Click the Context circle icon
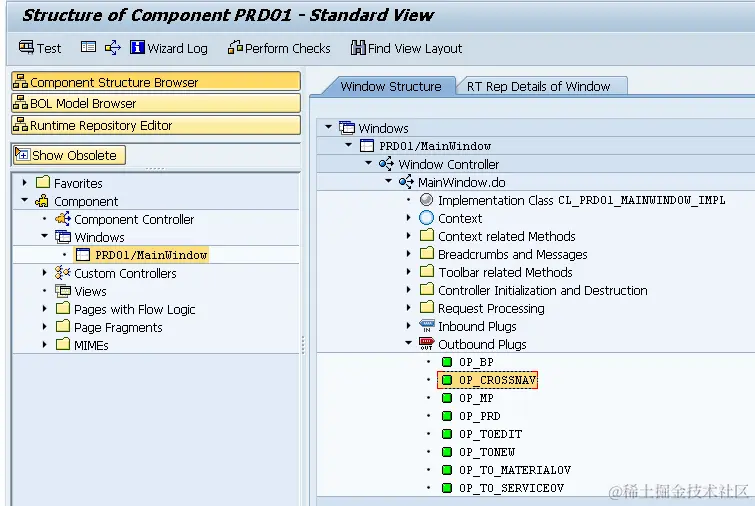 click(426, 218)
